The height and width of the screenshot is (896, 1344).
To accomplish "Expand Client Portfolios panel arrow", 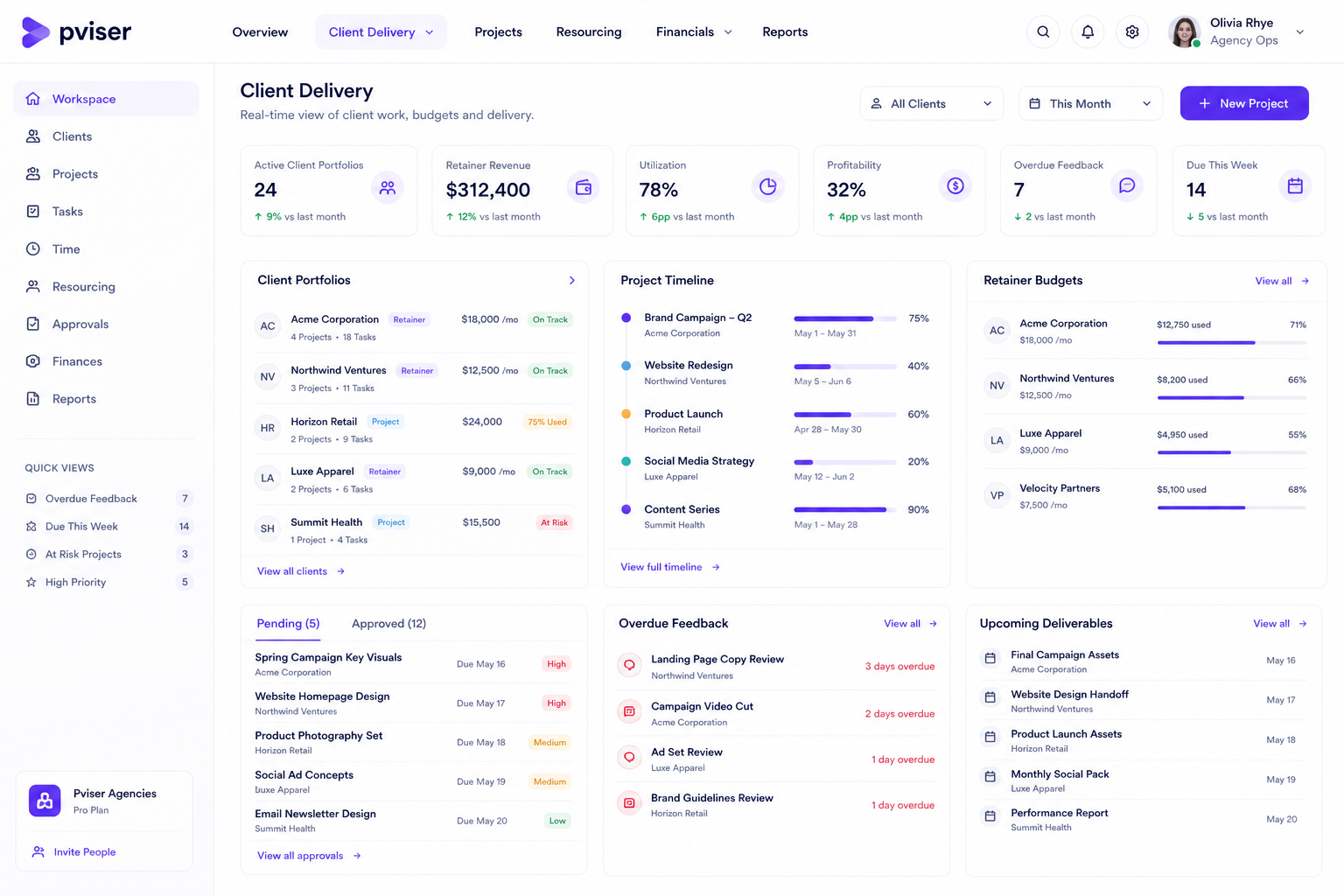I will [572, 281].
